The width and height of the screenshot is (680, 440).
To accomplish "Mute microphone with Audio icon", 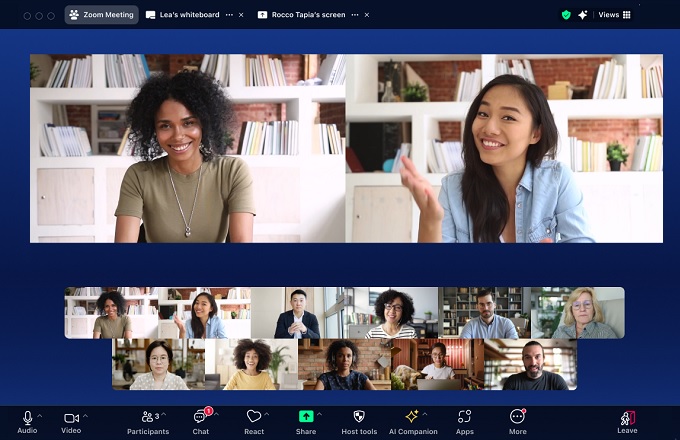I will click(27, 417).
